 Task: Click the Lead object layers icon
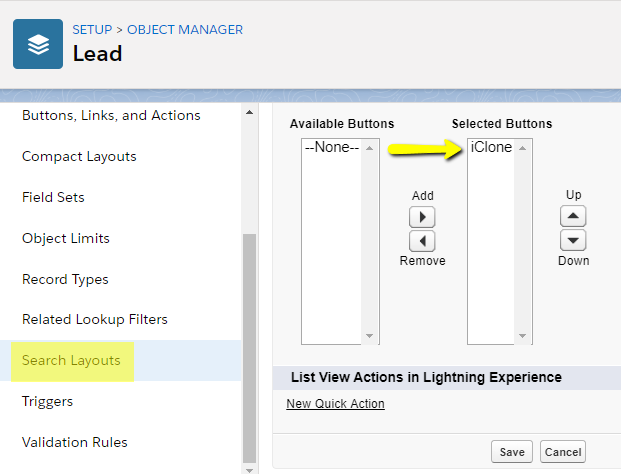click(38, 44)
